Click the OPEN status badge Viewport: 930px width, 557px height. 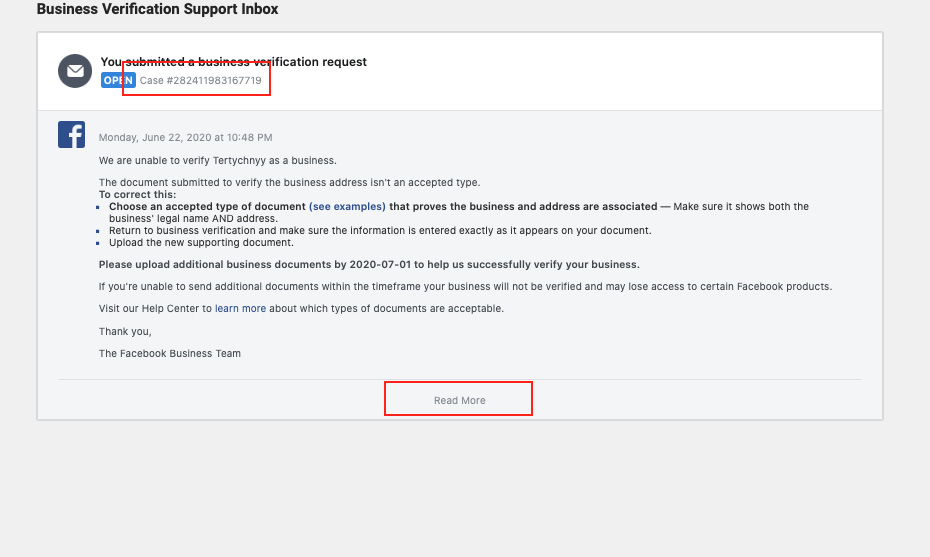pos(118,80)
